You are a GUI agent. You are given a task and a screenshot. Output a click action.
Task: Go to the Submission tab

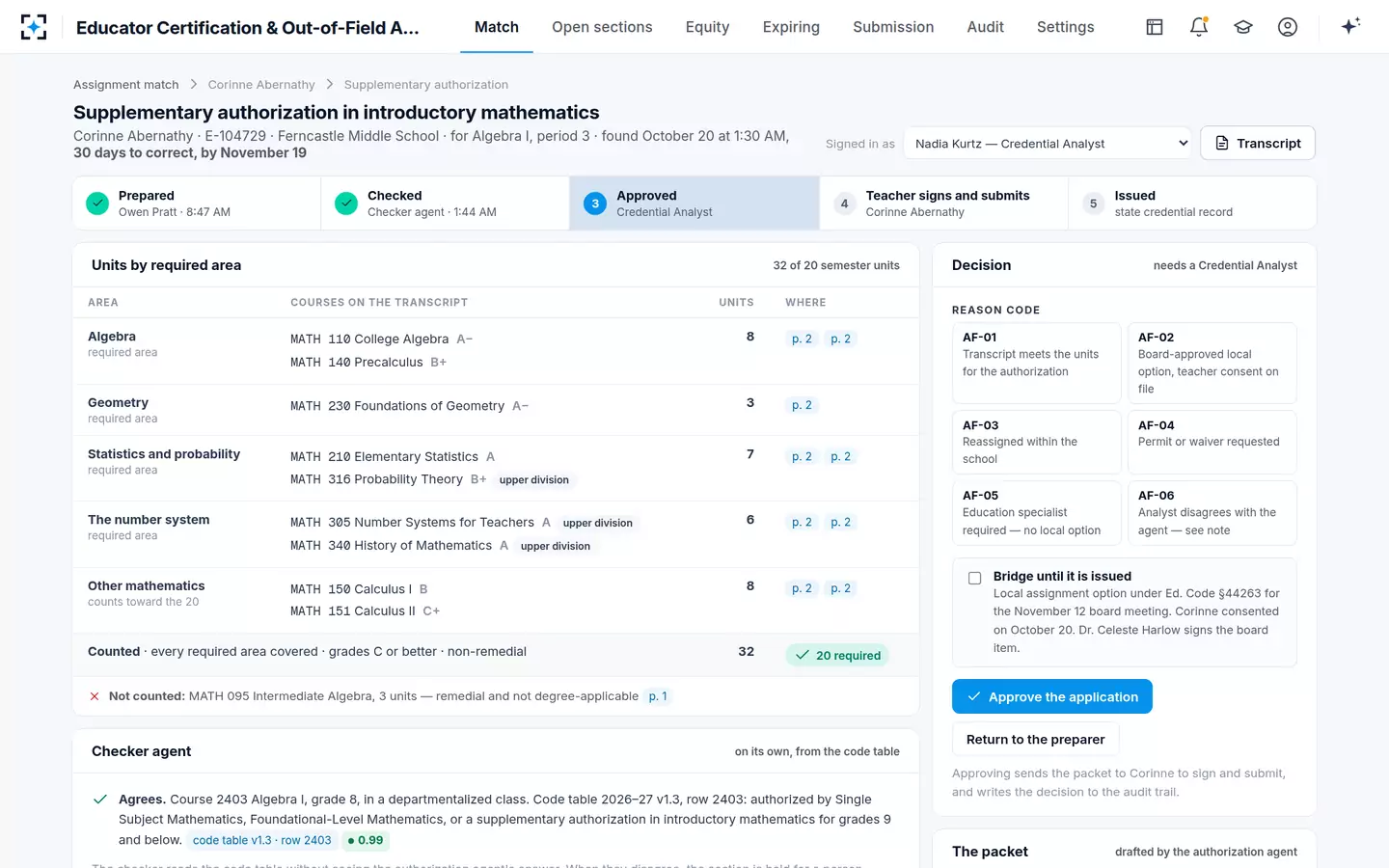pyautogui.click(x=893, y=27)
